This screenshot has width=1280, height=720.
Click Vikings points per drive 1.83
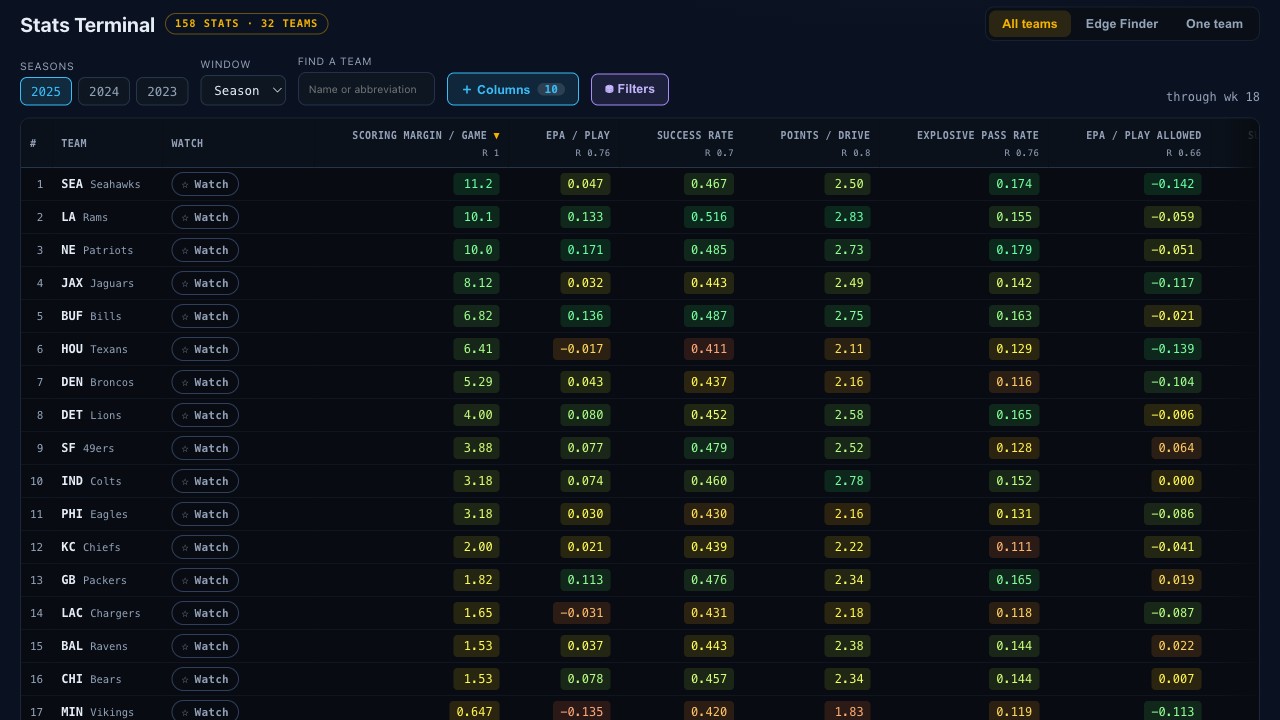(847, 712)
